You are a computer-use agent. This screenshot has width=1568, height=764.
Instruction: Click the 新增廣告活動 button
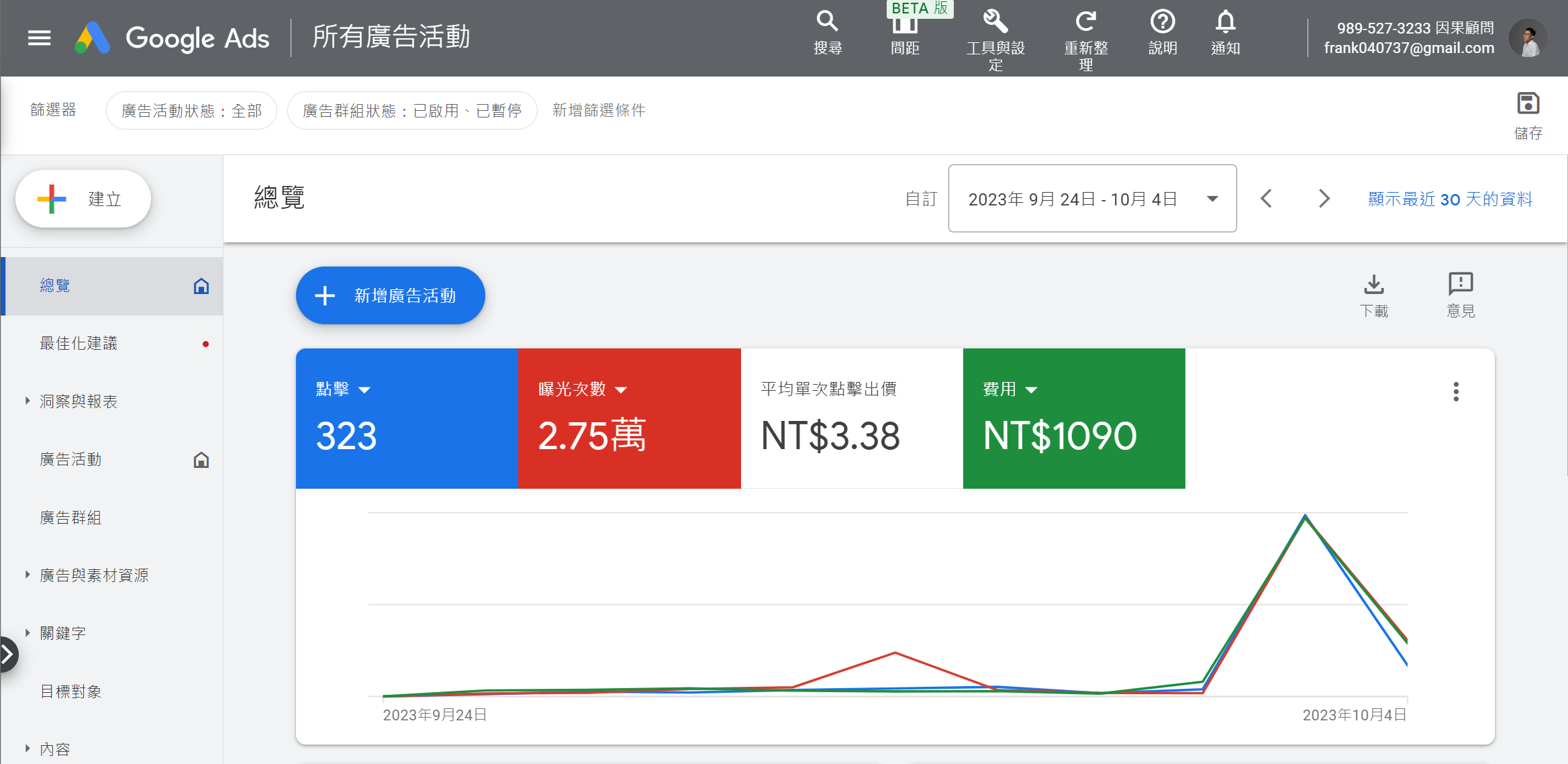tap(391, 295)
